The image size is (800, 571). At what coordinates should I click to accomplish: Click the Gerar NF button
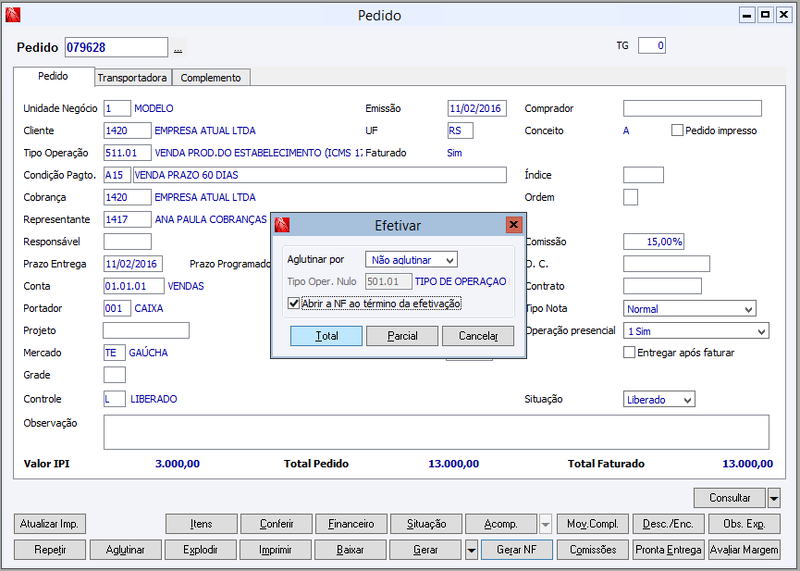(517, 550)
